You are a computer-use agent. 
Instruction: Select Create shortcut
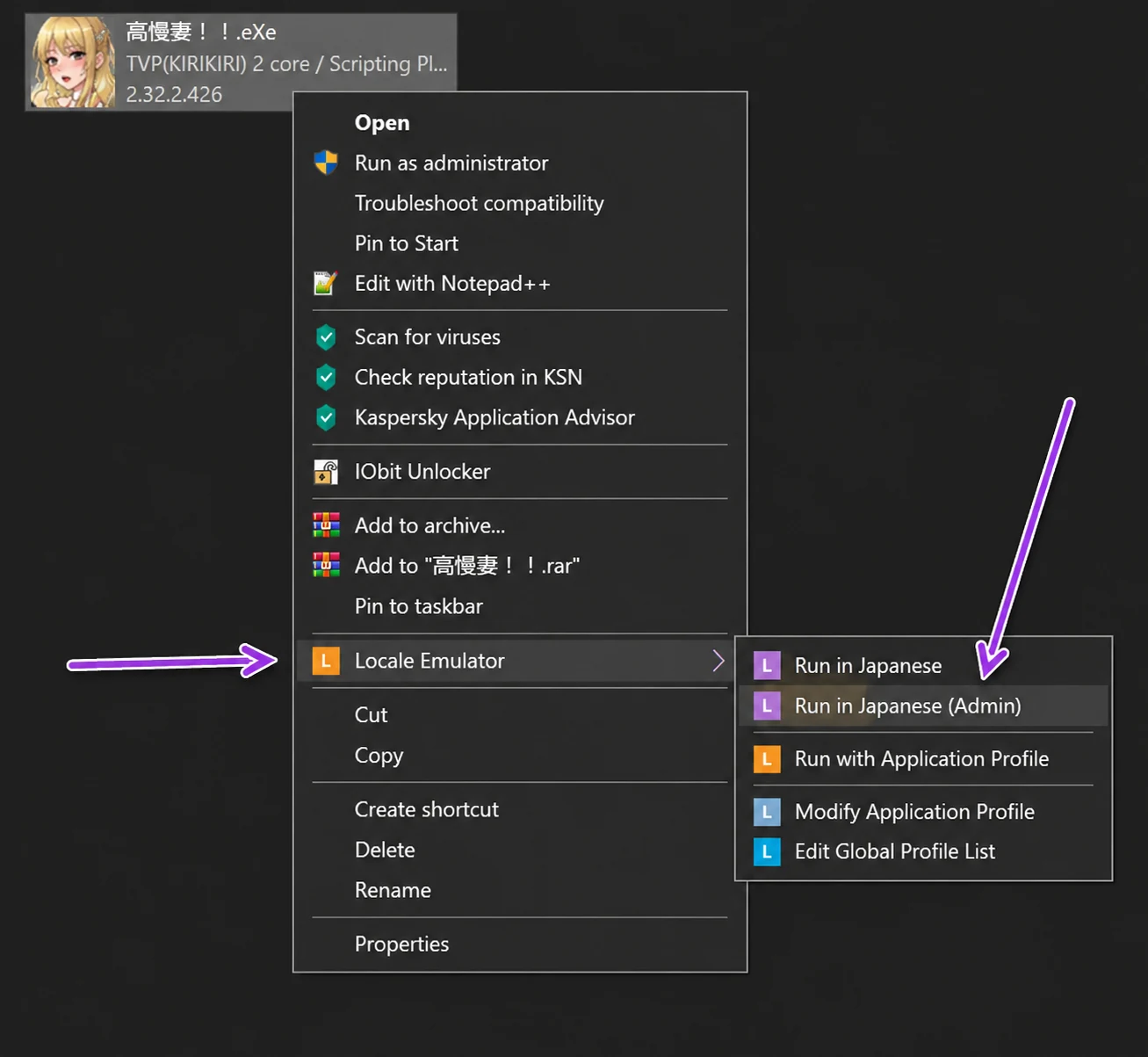[520, 809]
